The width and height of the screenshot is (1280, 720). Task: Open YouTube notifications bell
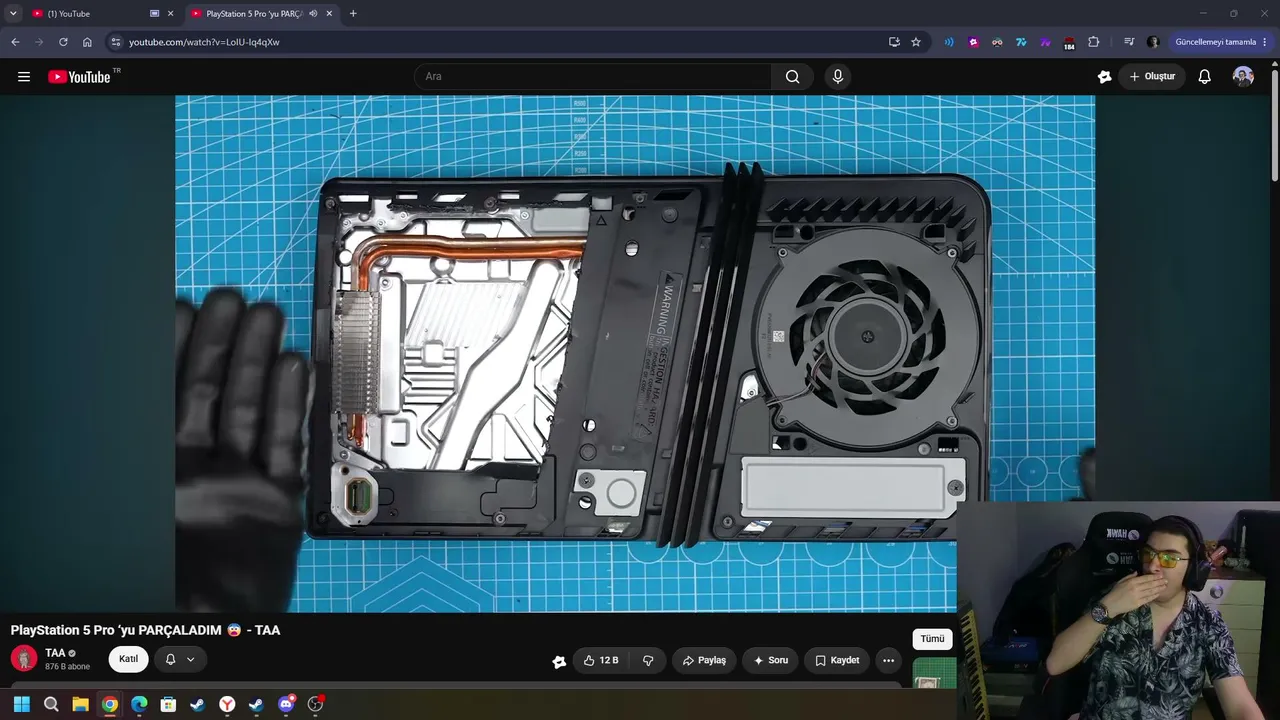1205,77
